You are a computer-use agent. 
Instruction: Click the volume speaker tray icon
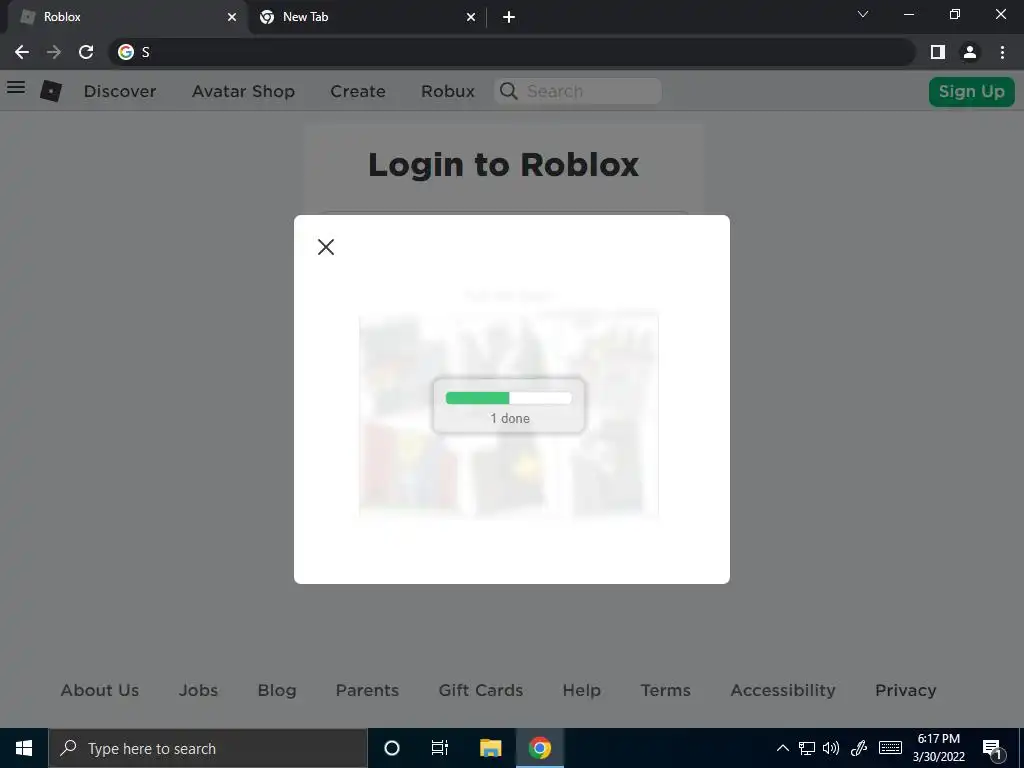pyautogui.click(x=831, y=748)
